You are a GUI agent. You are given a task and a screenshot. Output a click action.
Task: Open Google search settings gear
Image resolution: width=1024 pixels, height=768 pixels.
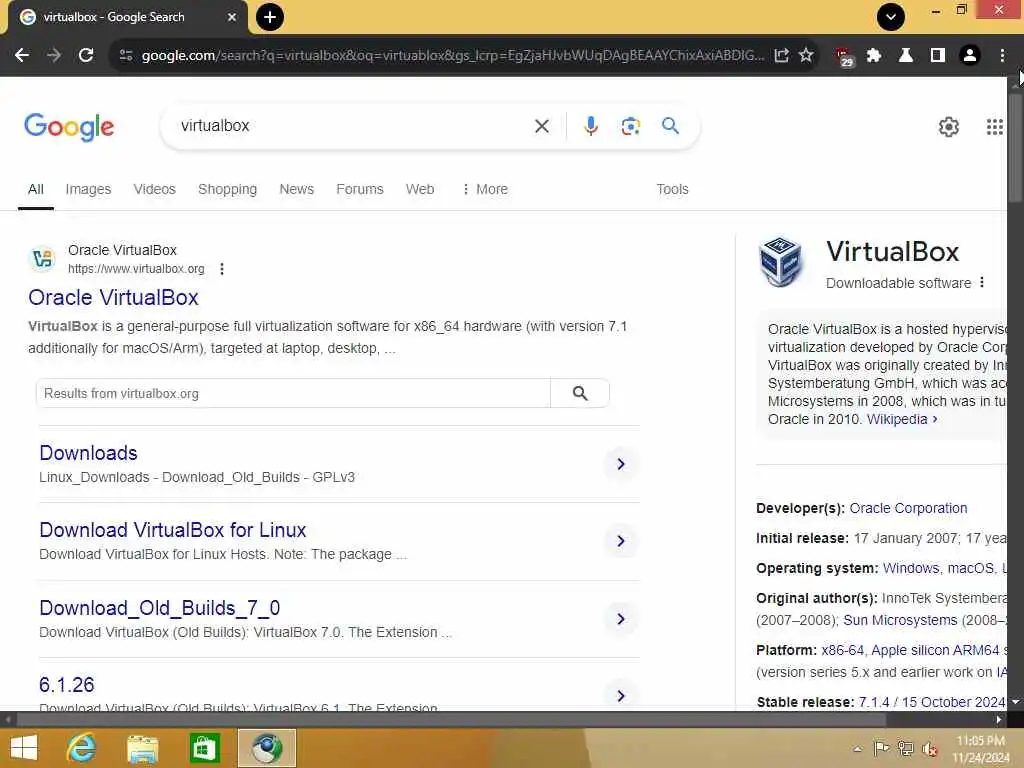948,127
